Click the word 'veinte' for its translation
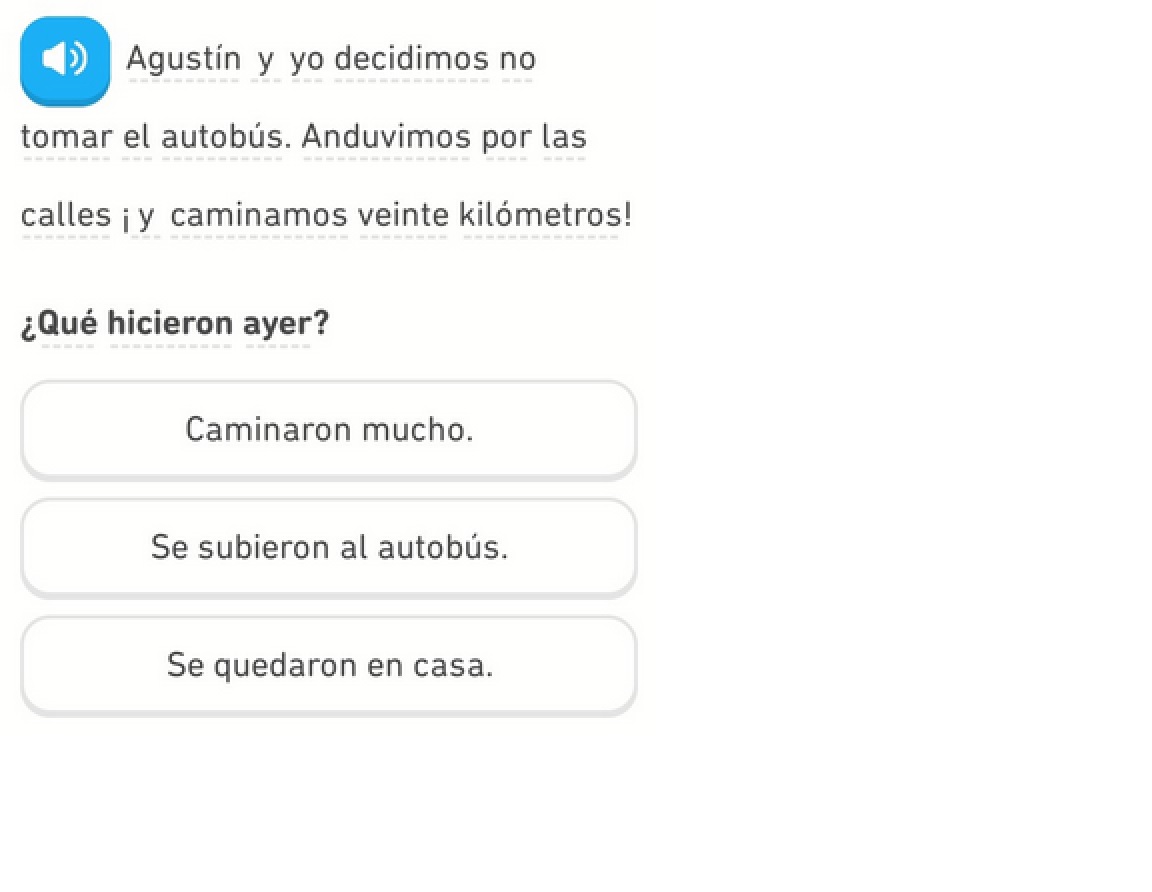The width and height of the screenshot is (1152, 892). click(x=403, y=215)
